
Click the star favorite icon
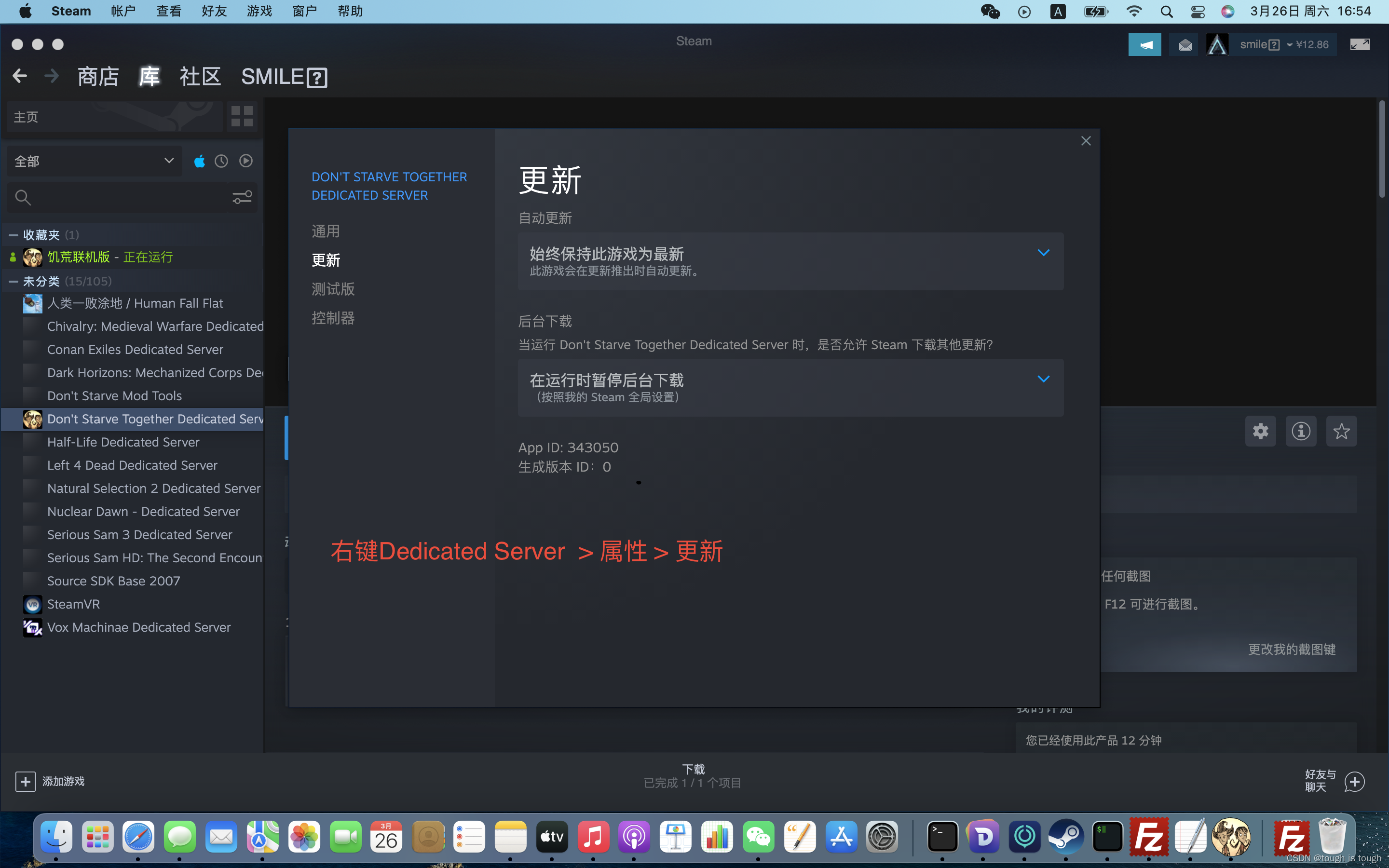coord(1341,431)
